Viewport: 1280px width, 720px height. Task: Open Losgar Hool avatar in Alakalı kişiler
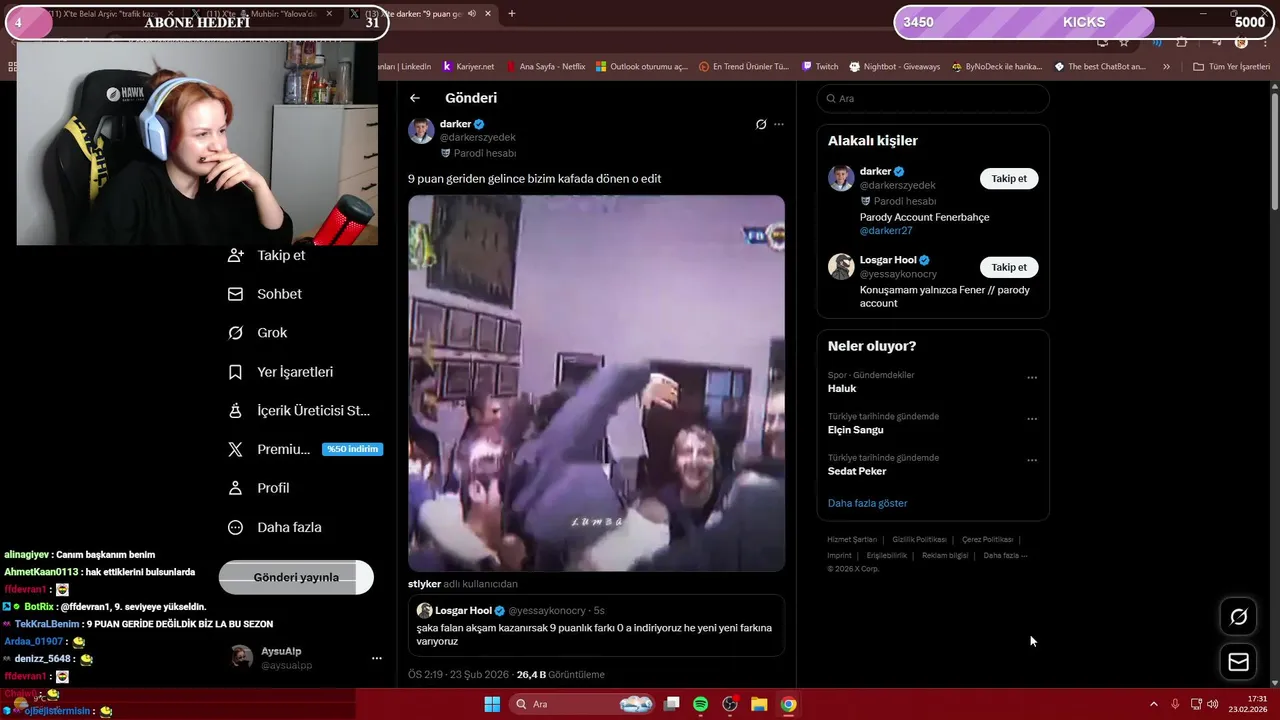tap(841, 266)
